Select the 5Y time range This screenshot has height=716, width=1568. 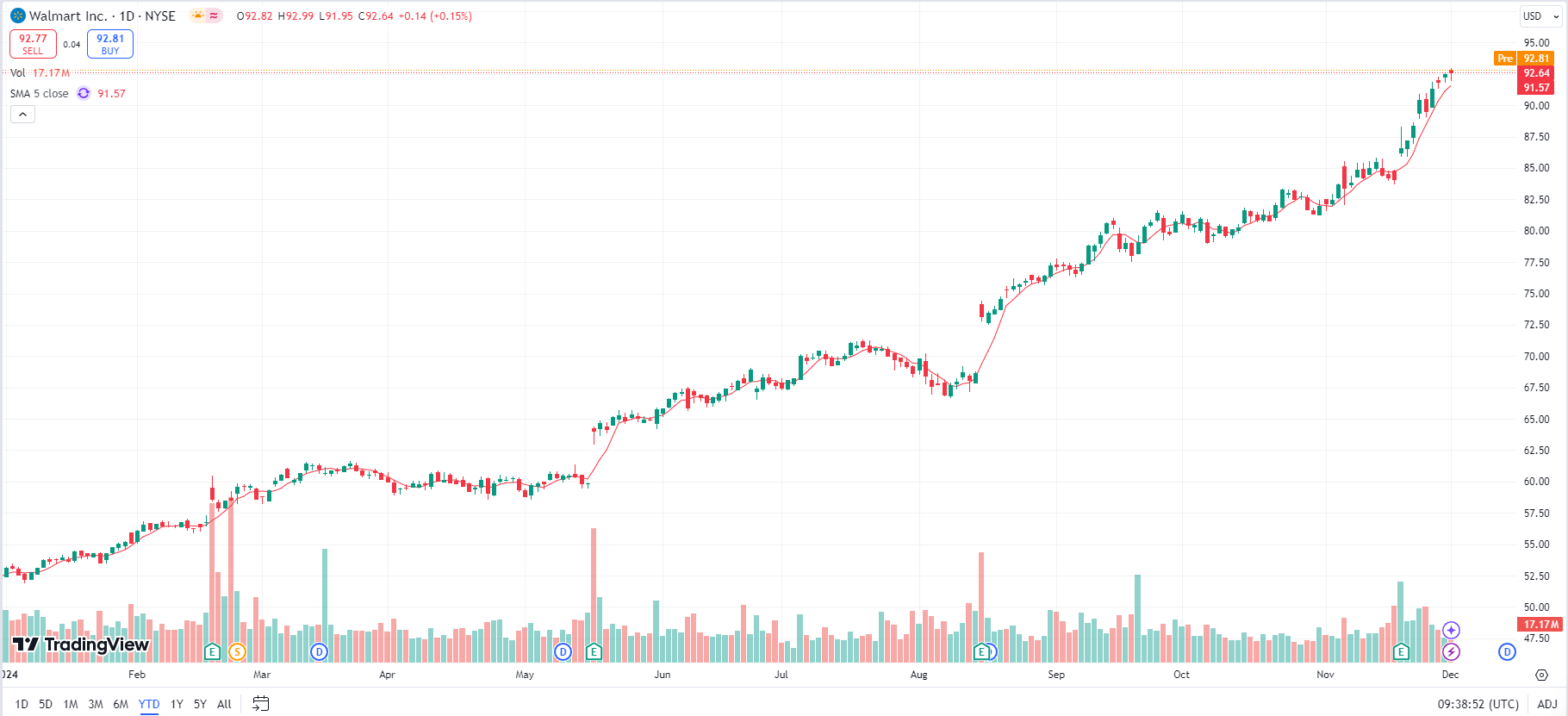(x=200, y=704)
